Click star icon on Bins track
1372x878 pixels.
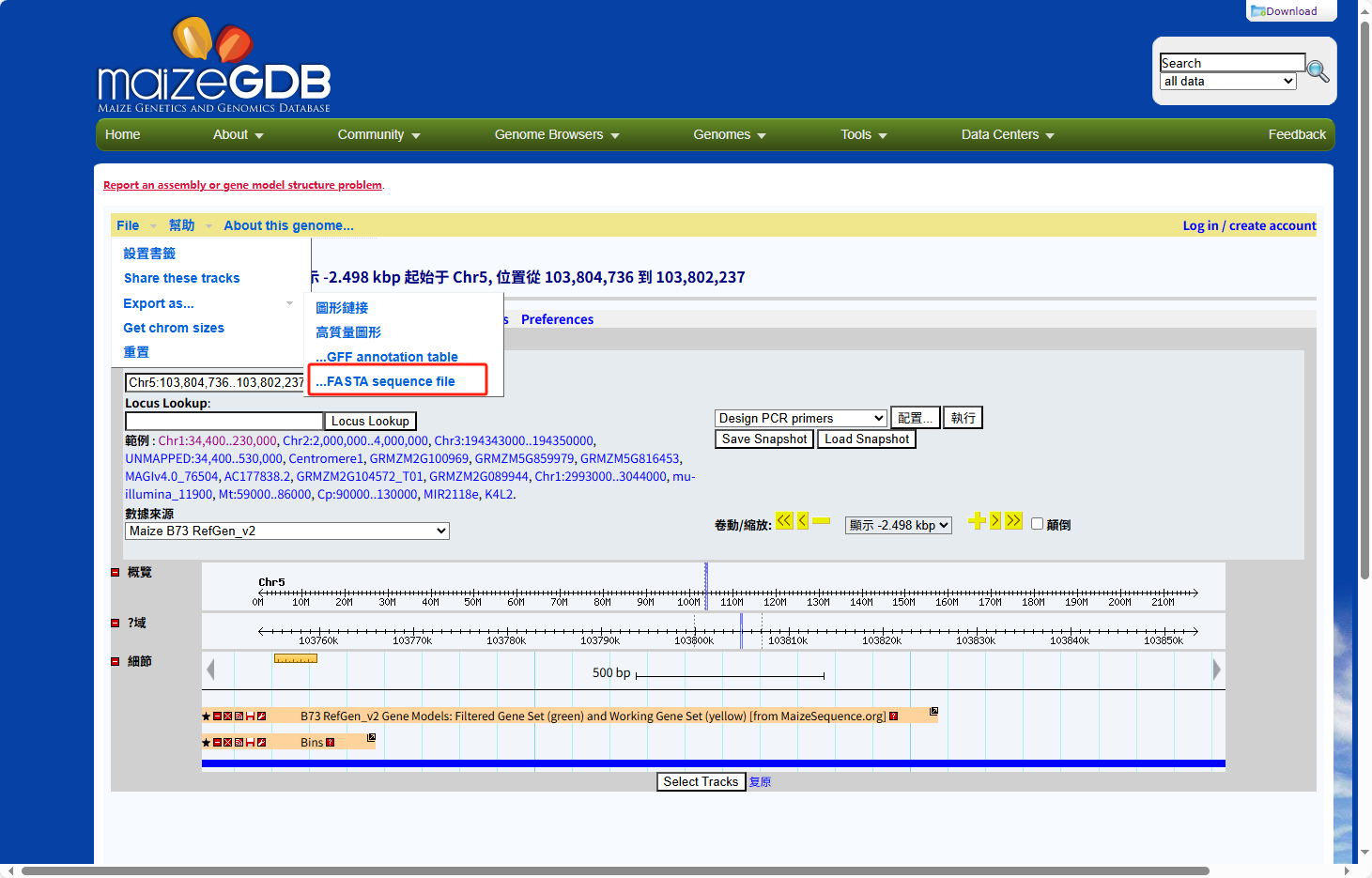pyautogui.click(x=207, y=743)
